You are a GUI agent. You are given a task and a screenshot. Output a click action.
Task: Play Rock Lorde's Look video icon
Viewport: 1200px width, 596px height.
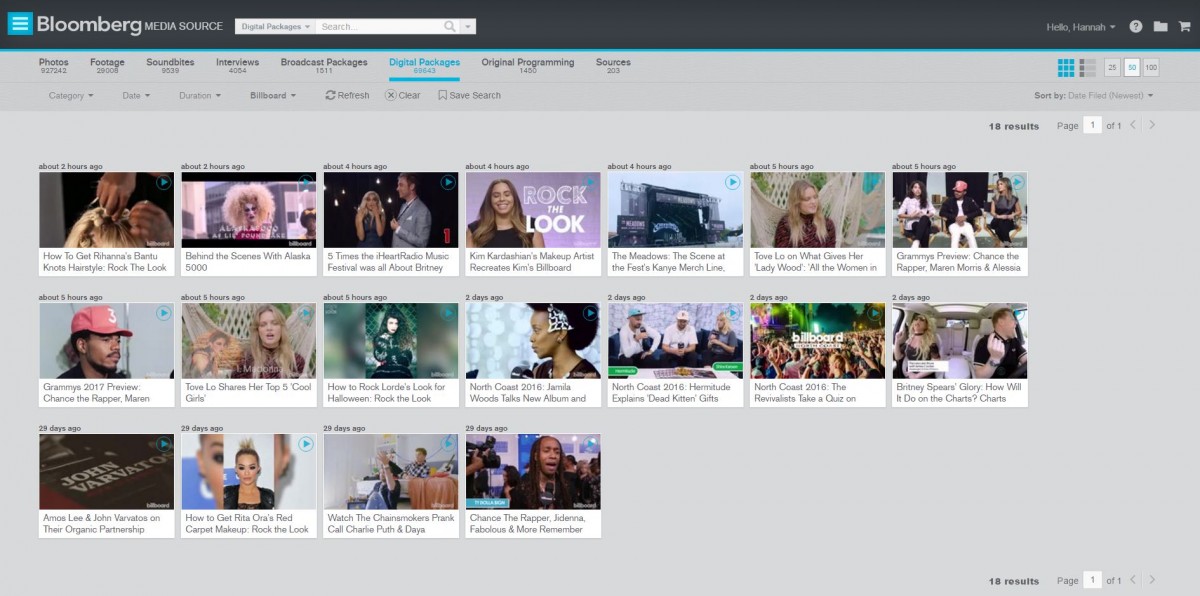(448, 313)
